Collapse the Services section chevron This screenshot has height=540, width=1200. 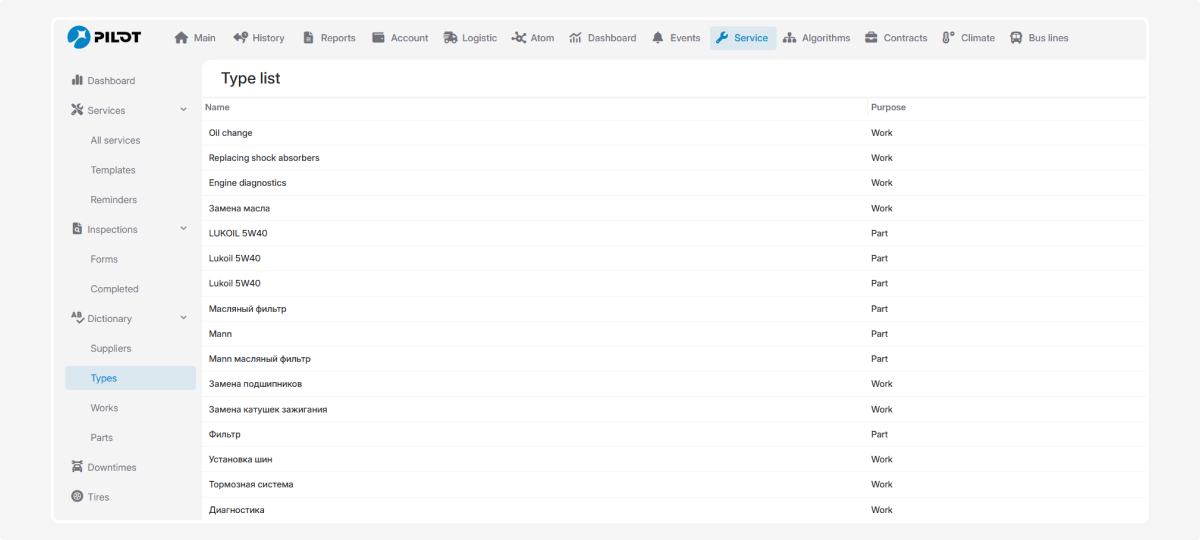pyautogui.click(x=183, y=110)
